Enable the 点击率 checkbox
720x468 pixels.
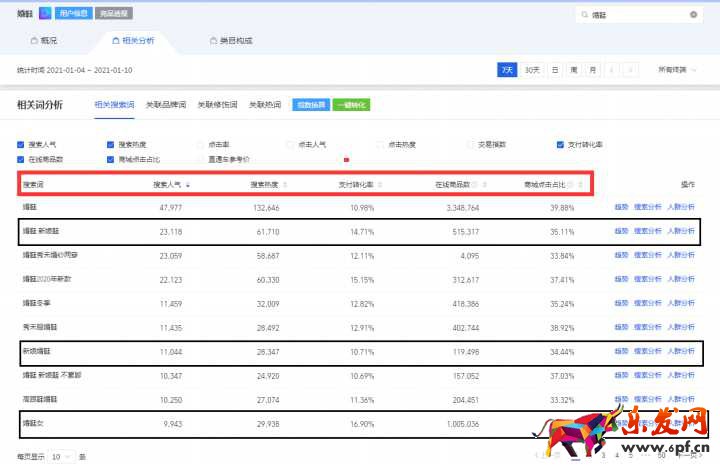point(199,144)
